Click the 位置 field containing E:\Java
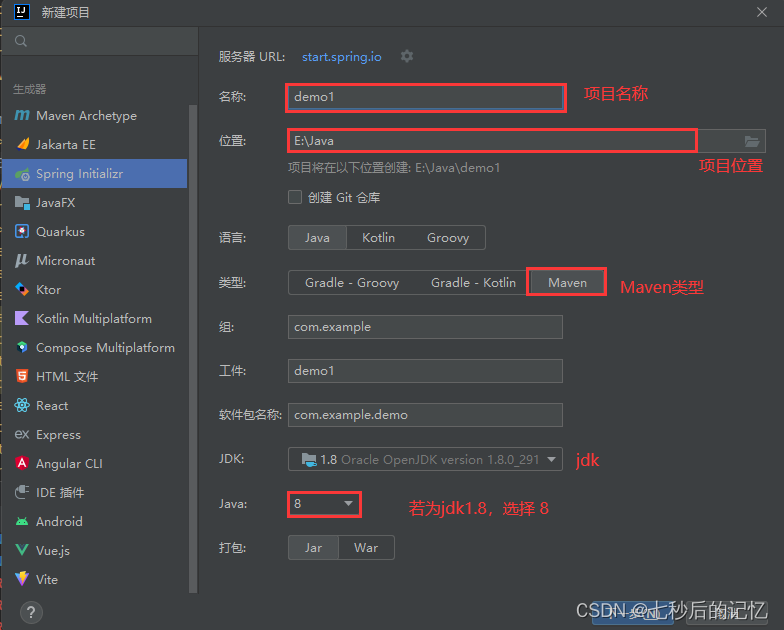 [492, 141]
